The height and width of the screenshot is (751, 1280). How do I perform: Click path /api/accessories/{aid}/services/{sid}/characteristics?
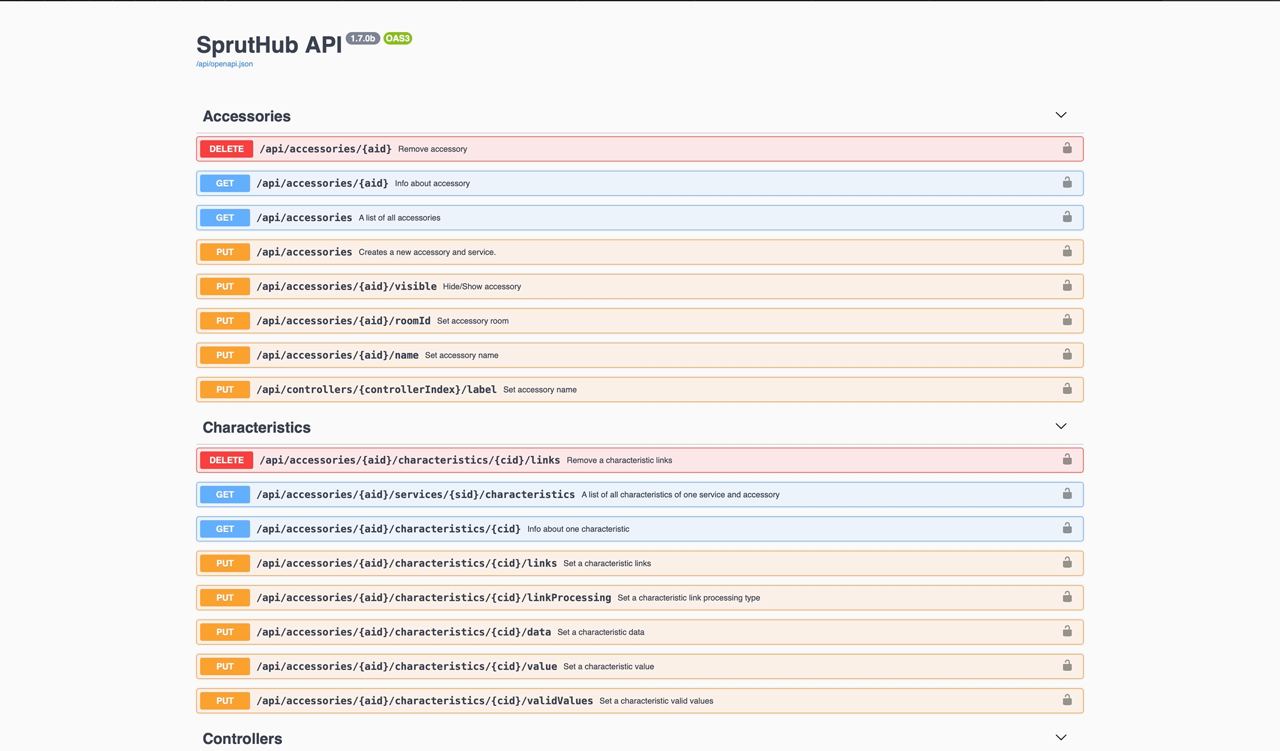coord(416,494)
